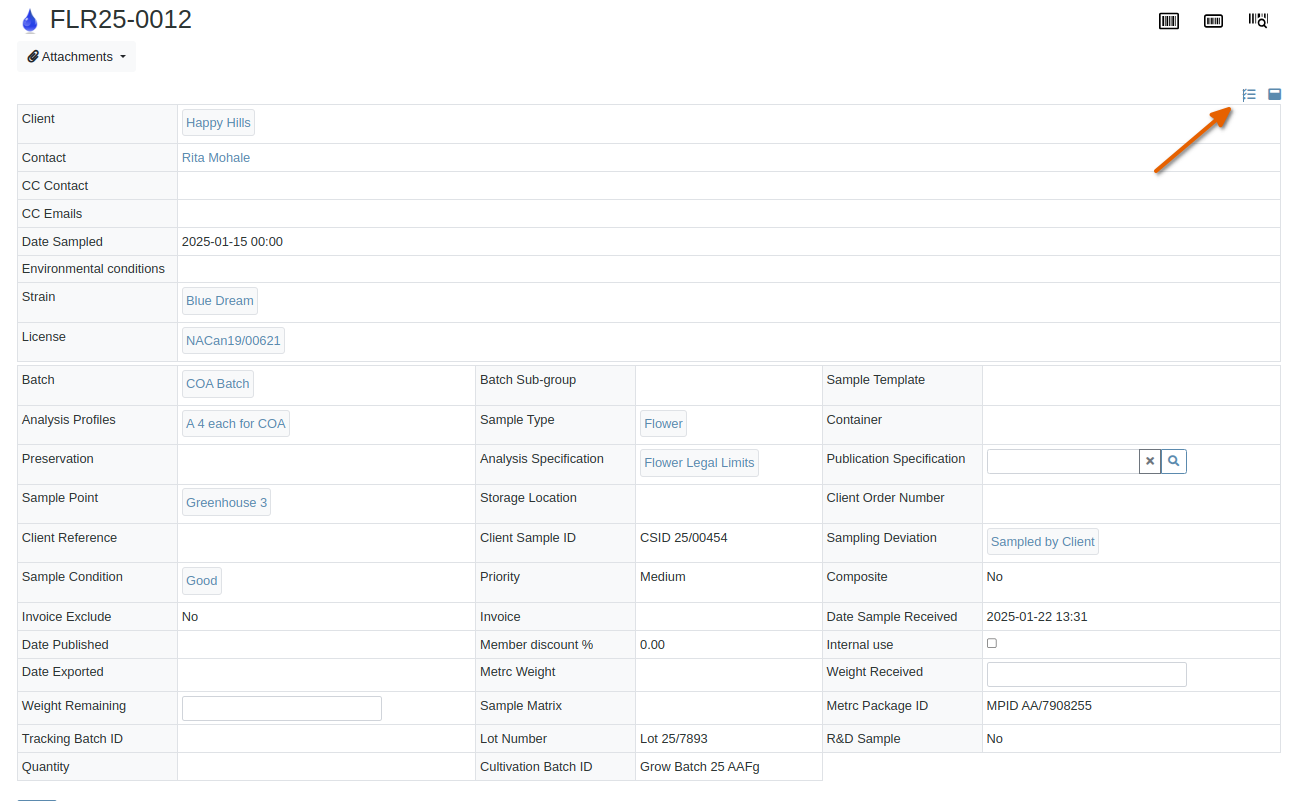Print the large barcode label
This screenshot has width=1291, height=801.
tap(1168, 20)
